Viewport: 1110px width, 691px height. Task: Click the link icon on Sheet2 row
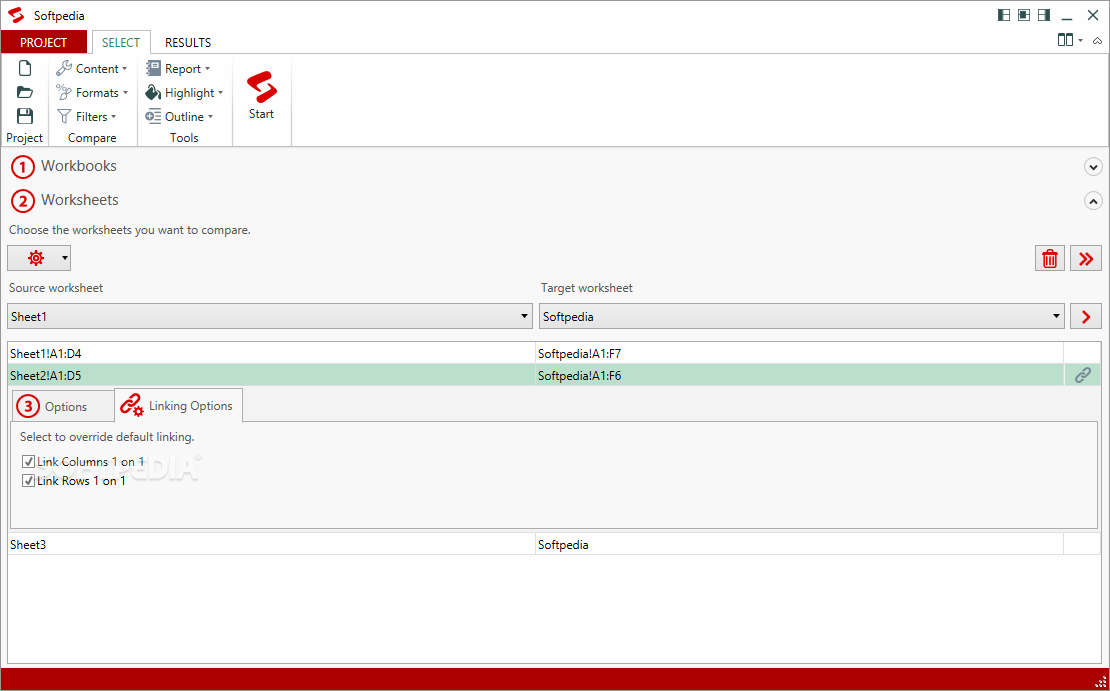[1082, 375]
